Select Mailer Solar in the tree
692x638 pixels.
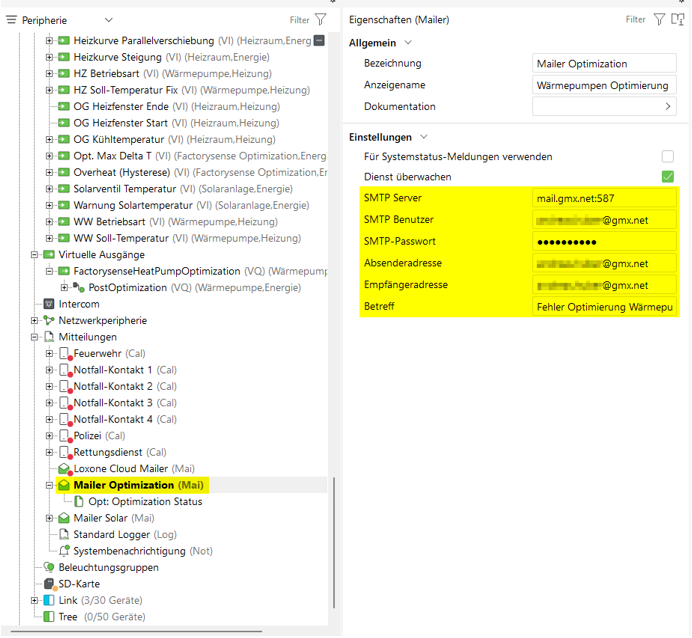pyautogui.click(x=113, y=518)
